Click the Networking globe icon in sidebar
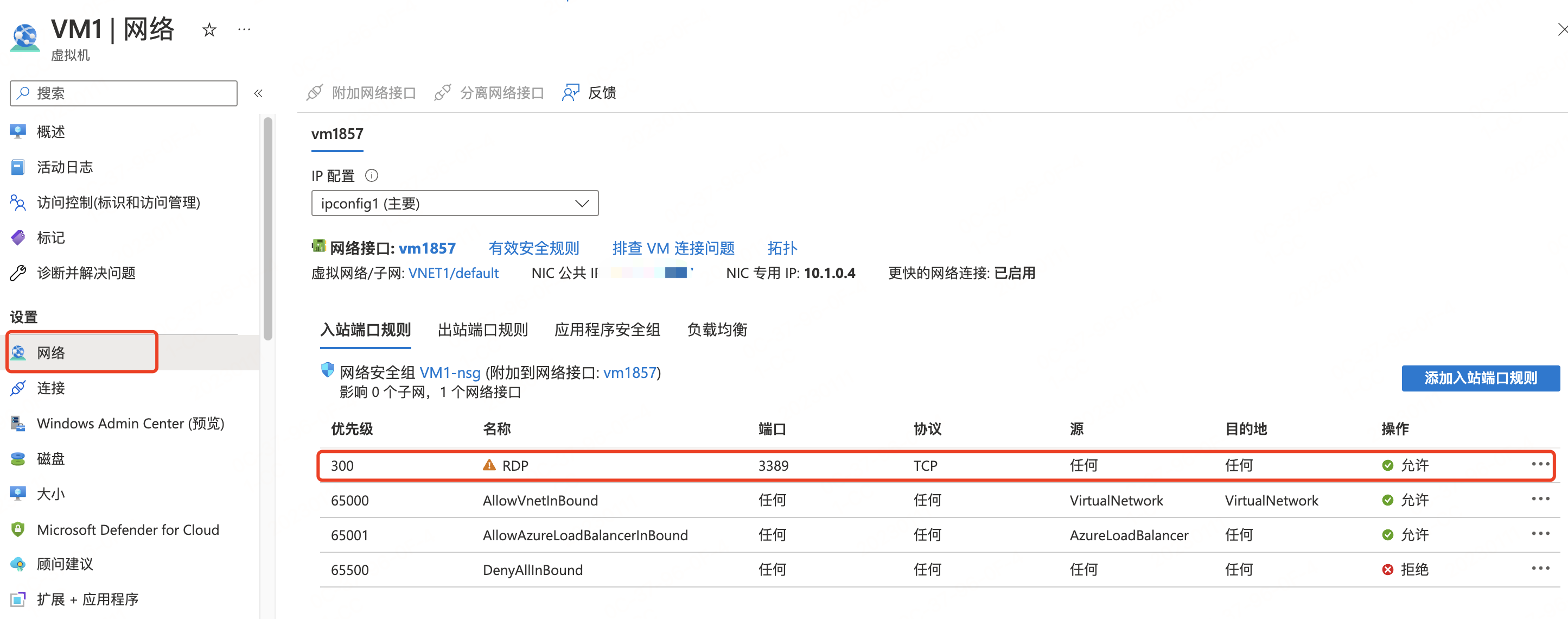The image size is (1568, 619). point(18,353)
